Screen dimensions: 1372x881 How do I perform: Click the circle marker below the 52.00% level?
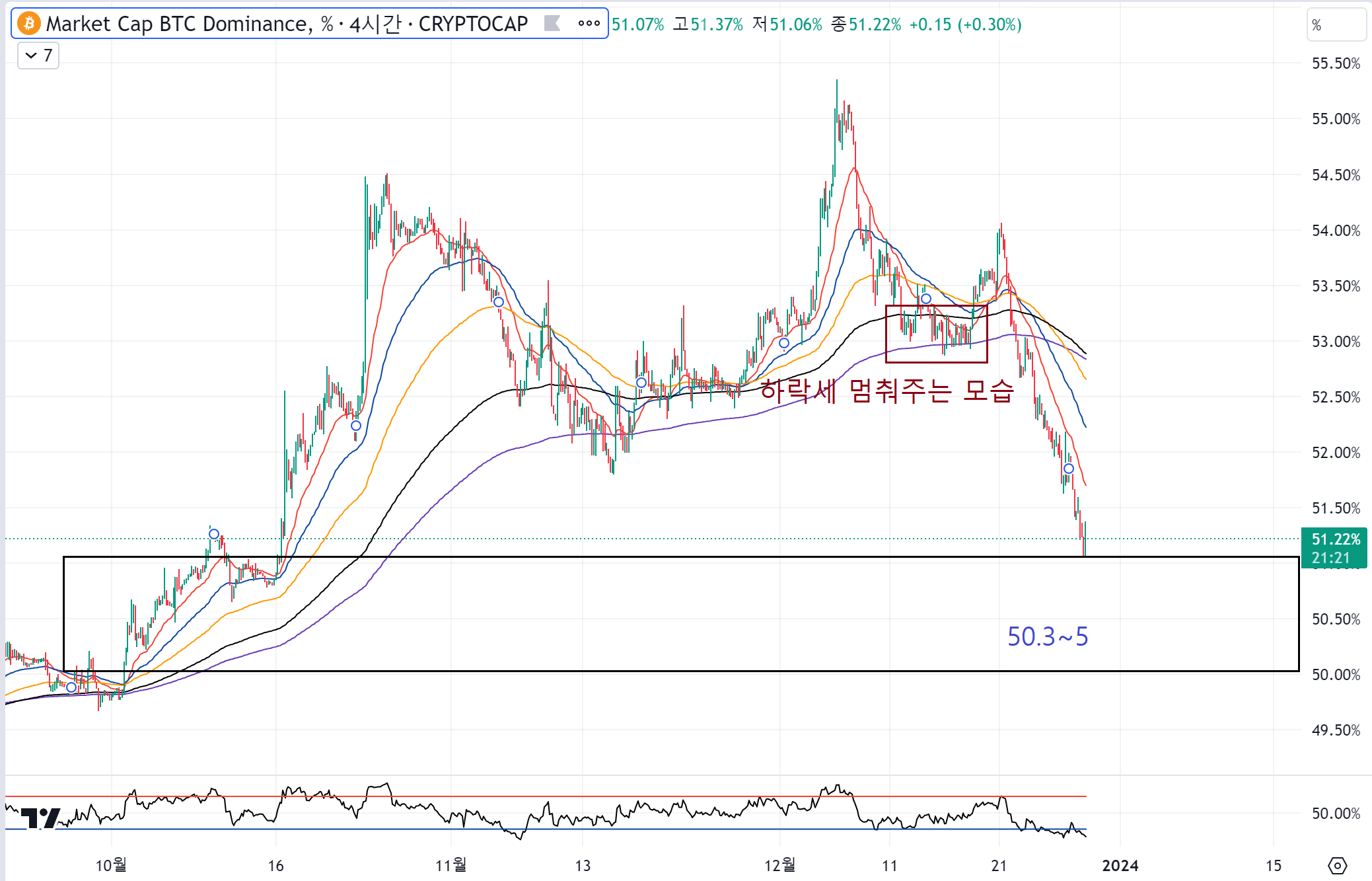(1068, 469)
